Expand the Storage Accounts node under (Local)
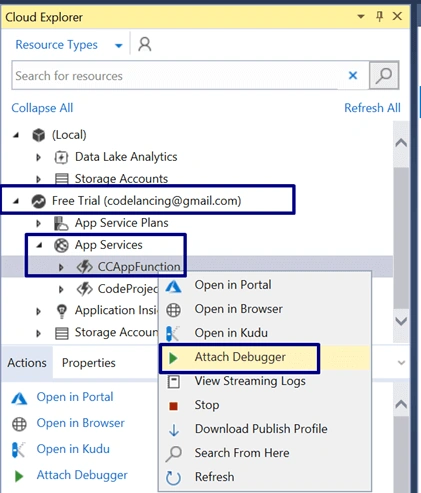 coord(38,179)
